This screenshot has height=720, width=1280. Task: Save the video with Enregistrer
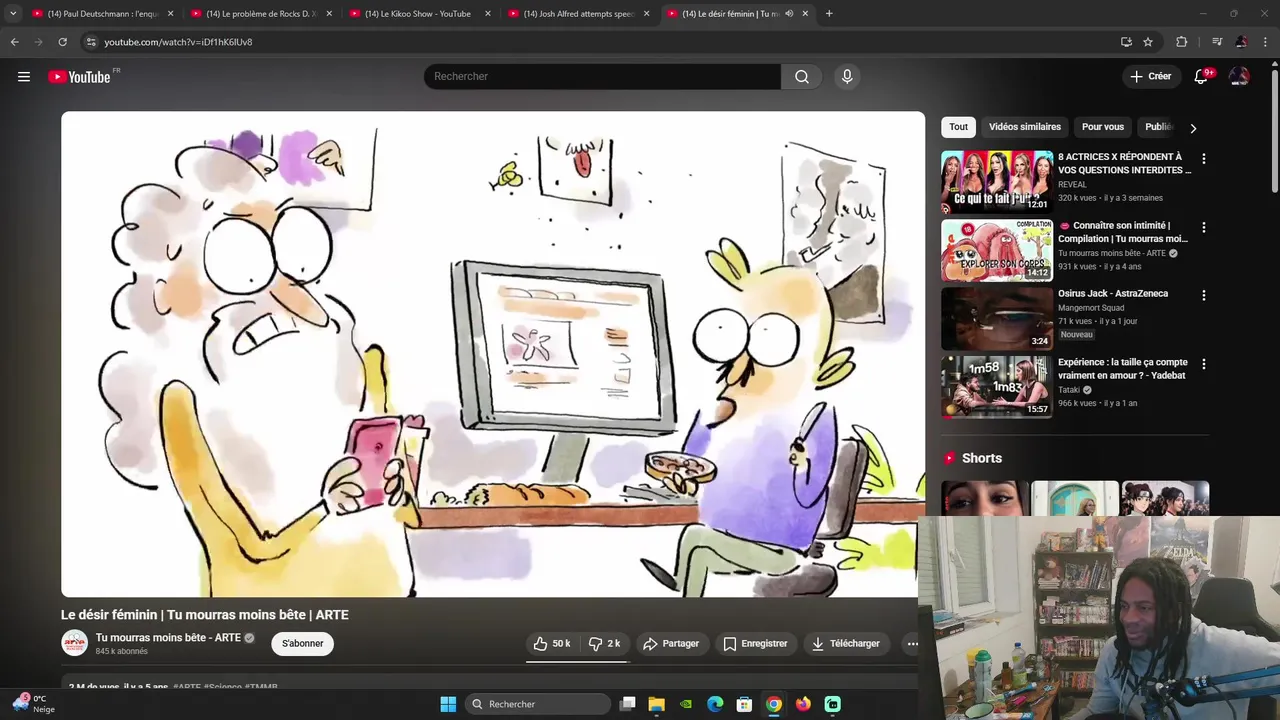pyautogui.click(x=756, y=644)
